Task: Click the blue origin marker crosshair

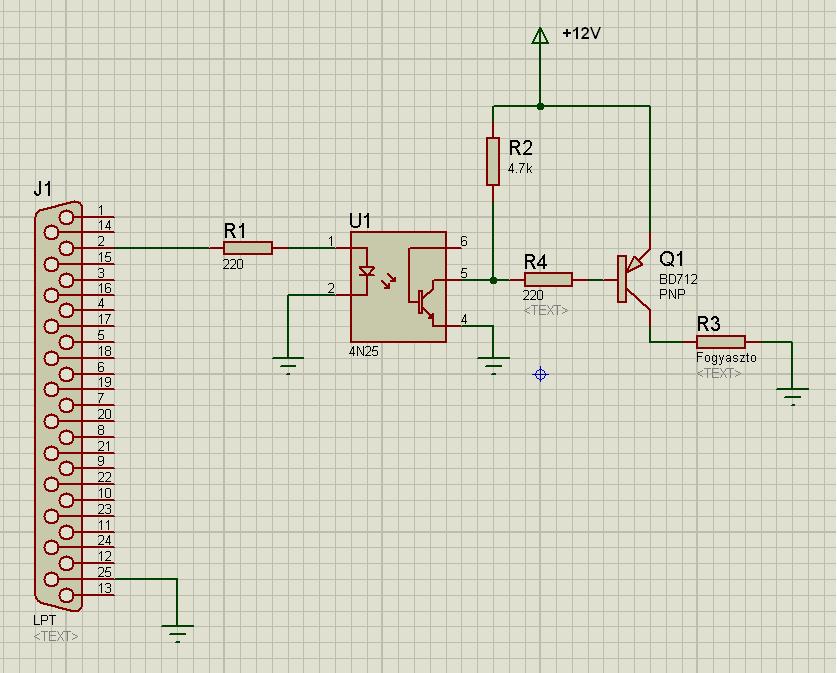Action: [540, 375]
